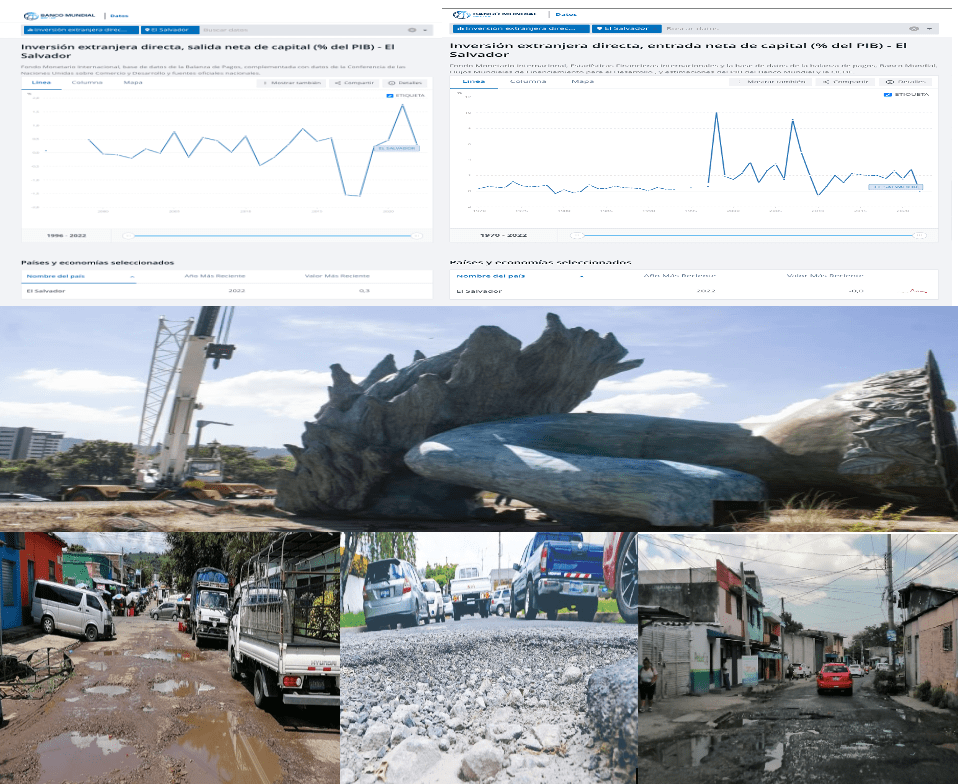
Task: Toggle the ETIQUETA checkbox on the right chart
Action: [887, 94]
